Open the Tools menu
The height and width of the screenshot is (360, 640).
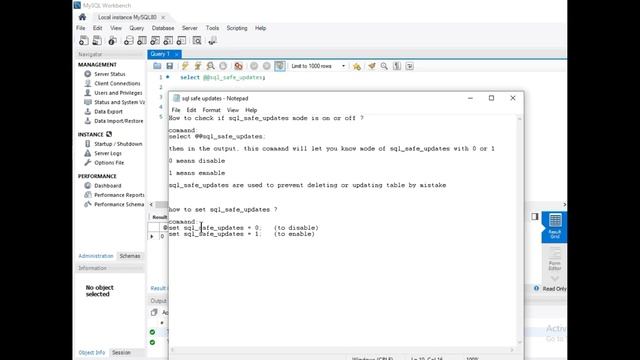pyautogui.click(x=212, y=28)
